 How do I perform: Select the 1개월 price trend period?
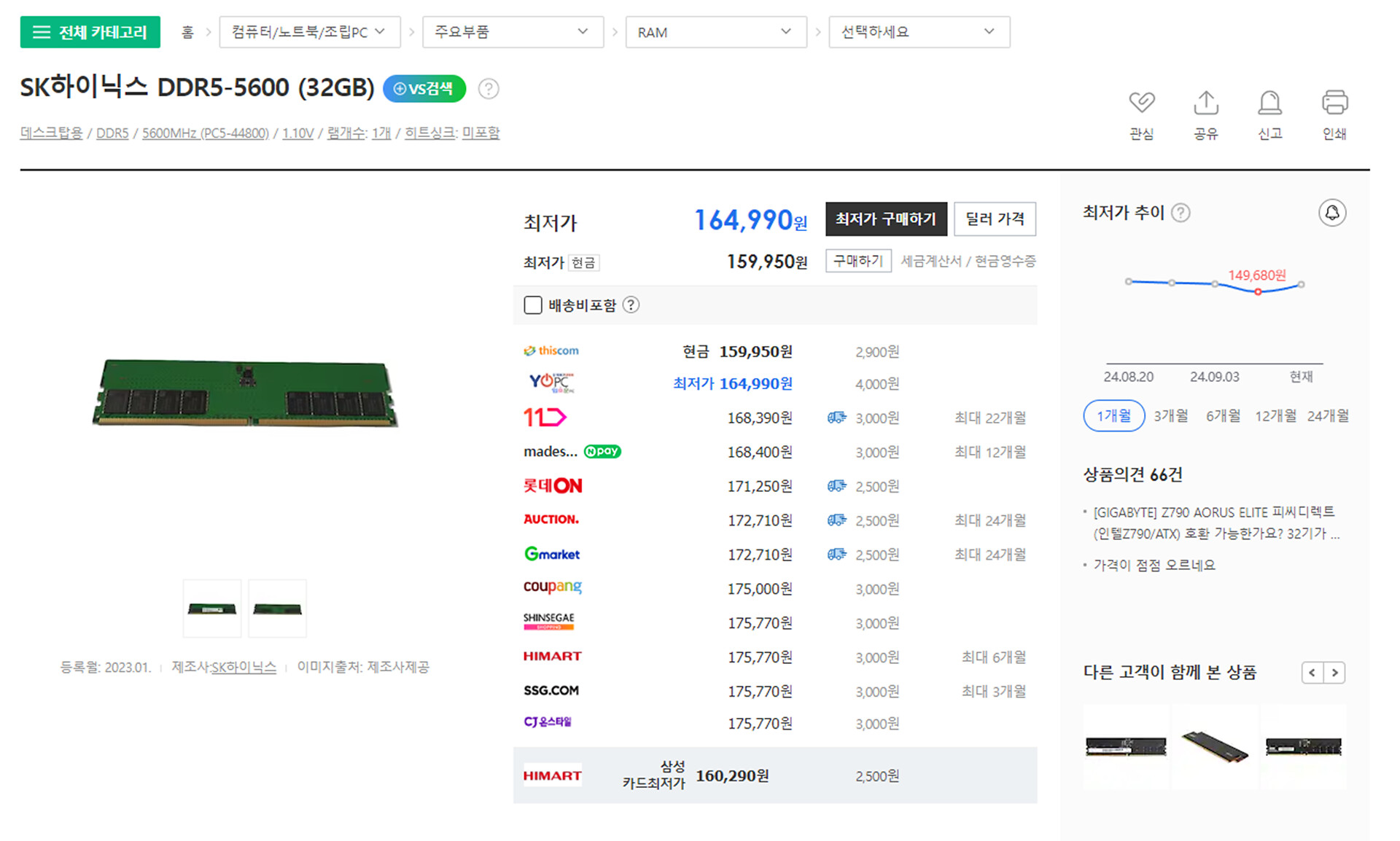(1113, 416)
